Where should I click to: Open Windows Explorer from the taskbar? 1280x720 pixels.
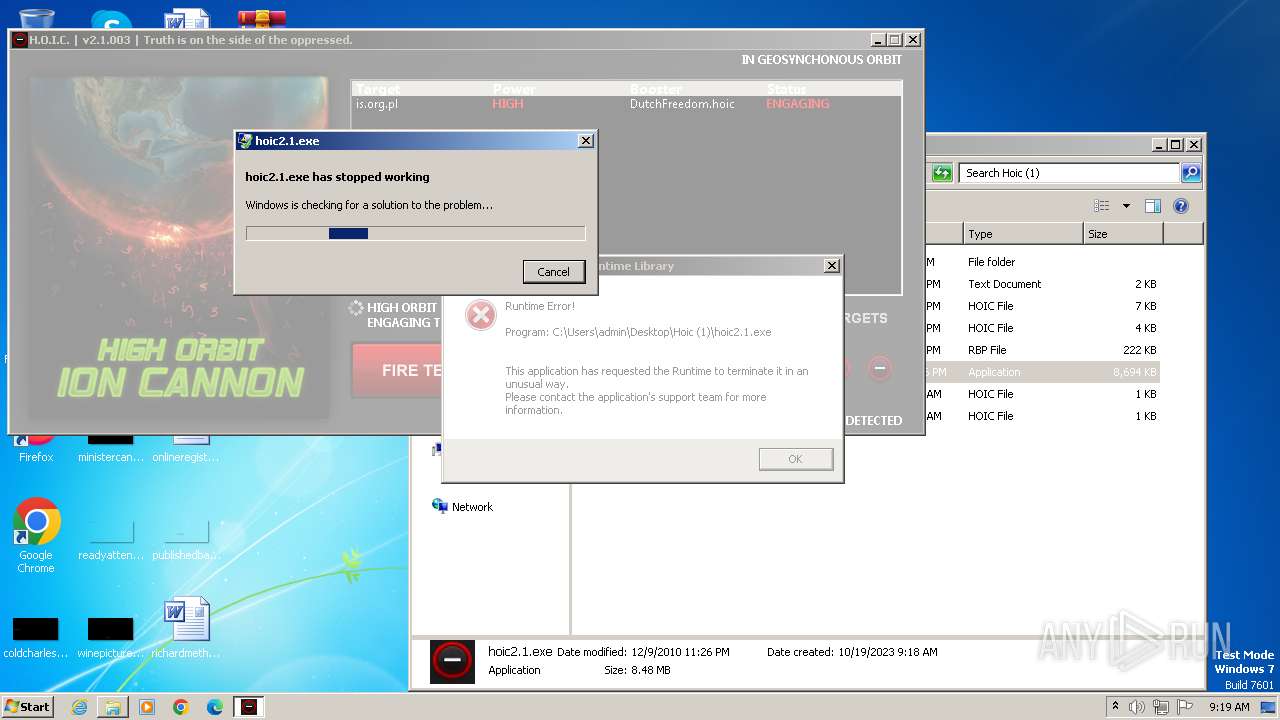(113, 707)
